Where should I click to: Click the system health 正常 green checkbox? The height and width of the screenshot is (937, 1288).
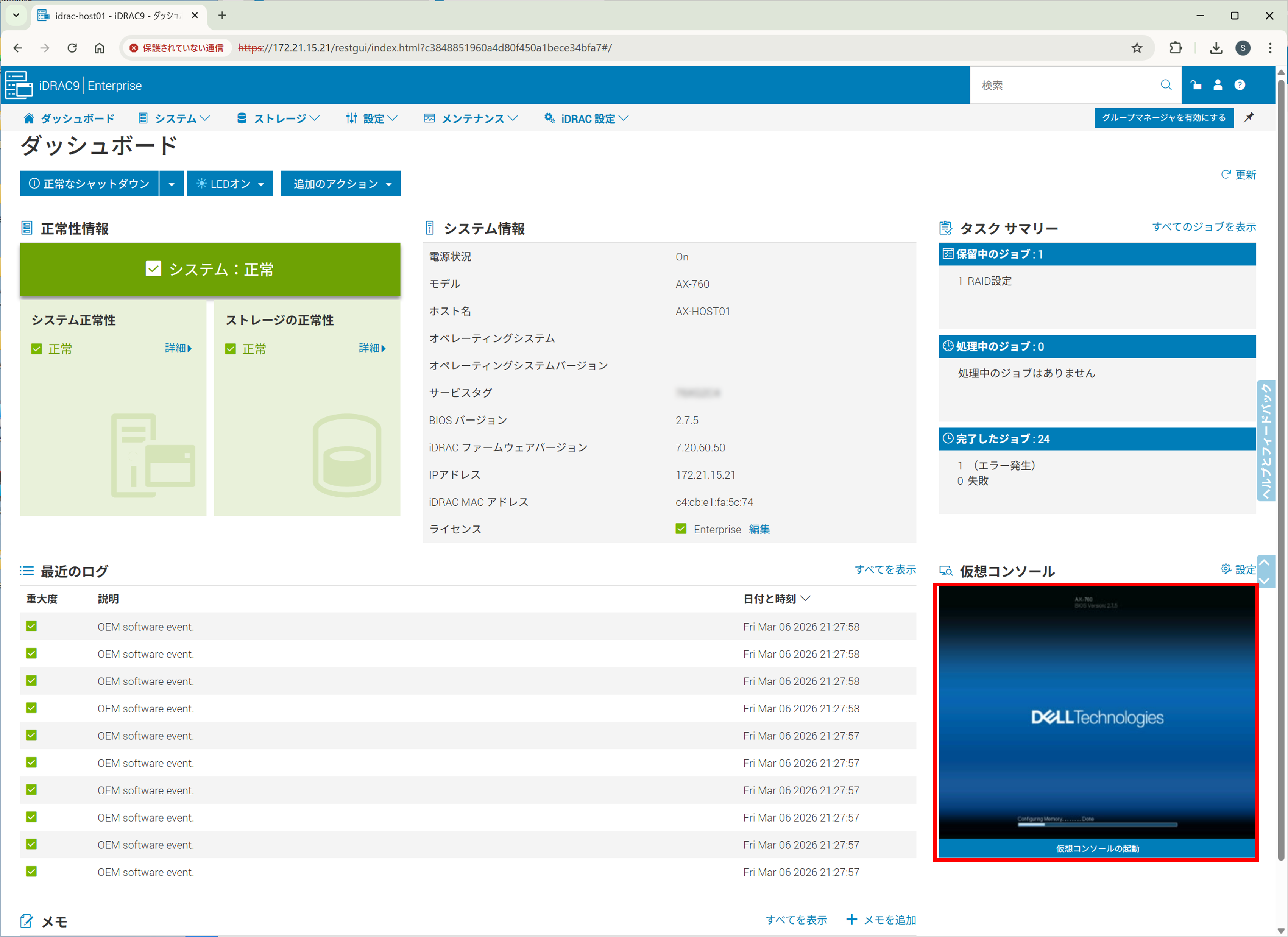[x=37, y=349]
